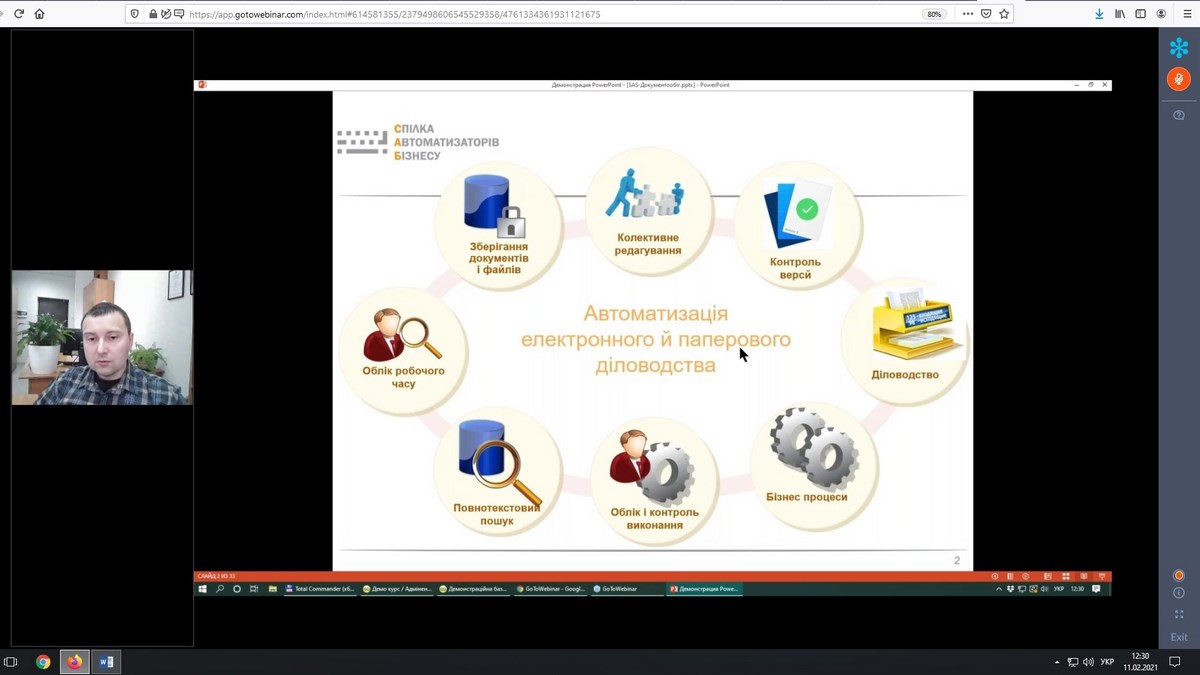Reset the 80% zoom level badge
Viewport: 1200px width, 675px height.
[x=934, y=14]
